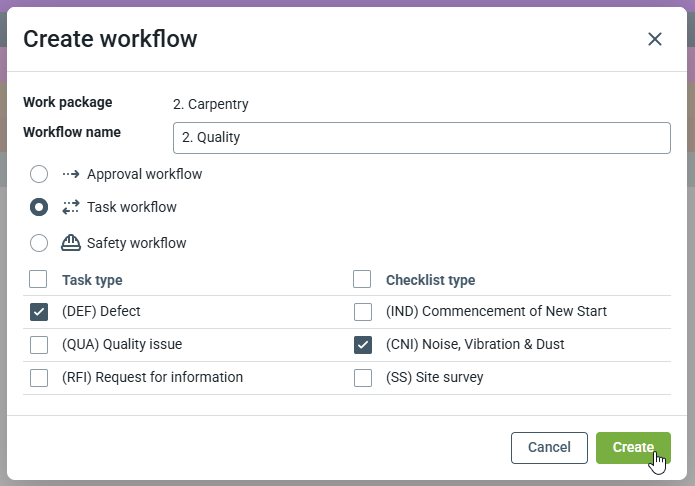Click the green Create button
Image resolution: width=695 pixels, height=486 pixels.
point(632,448)
